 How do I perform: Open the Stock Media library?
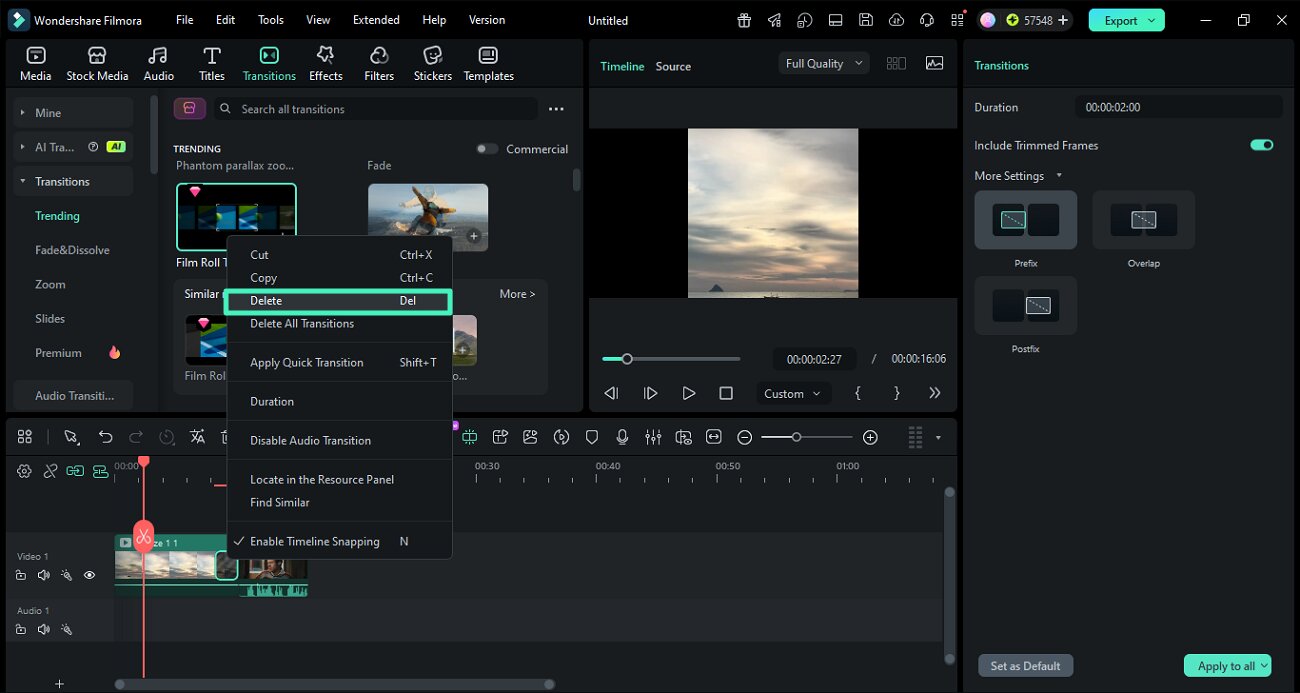point(97,64)
